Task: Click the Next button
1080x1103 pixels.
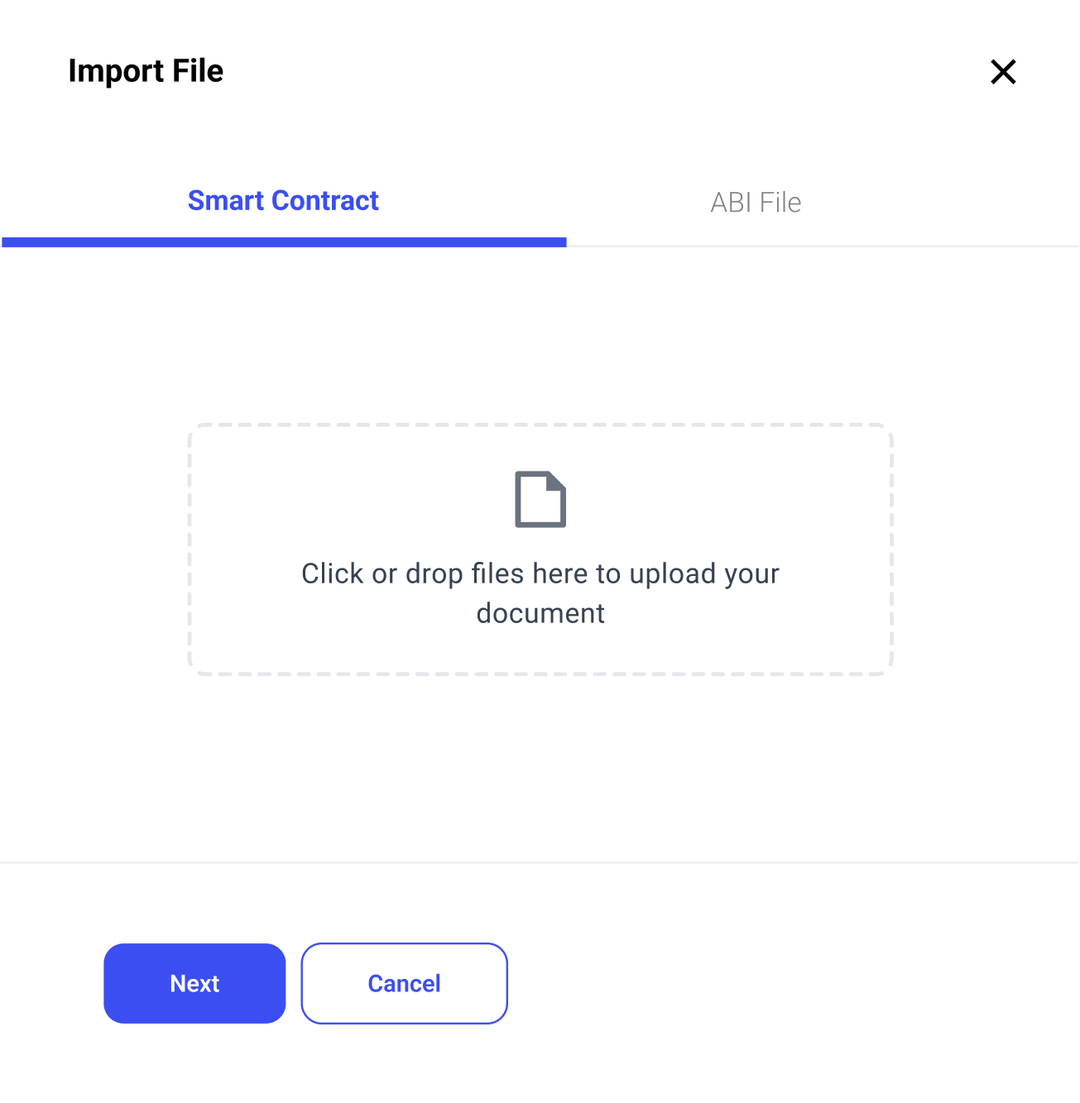Action: click(x=194, y=983)
